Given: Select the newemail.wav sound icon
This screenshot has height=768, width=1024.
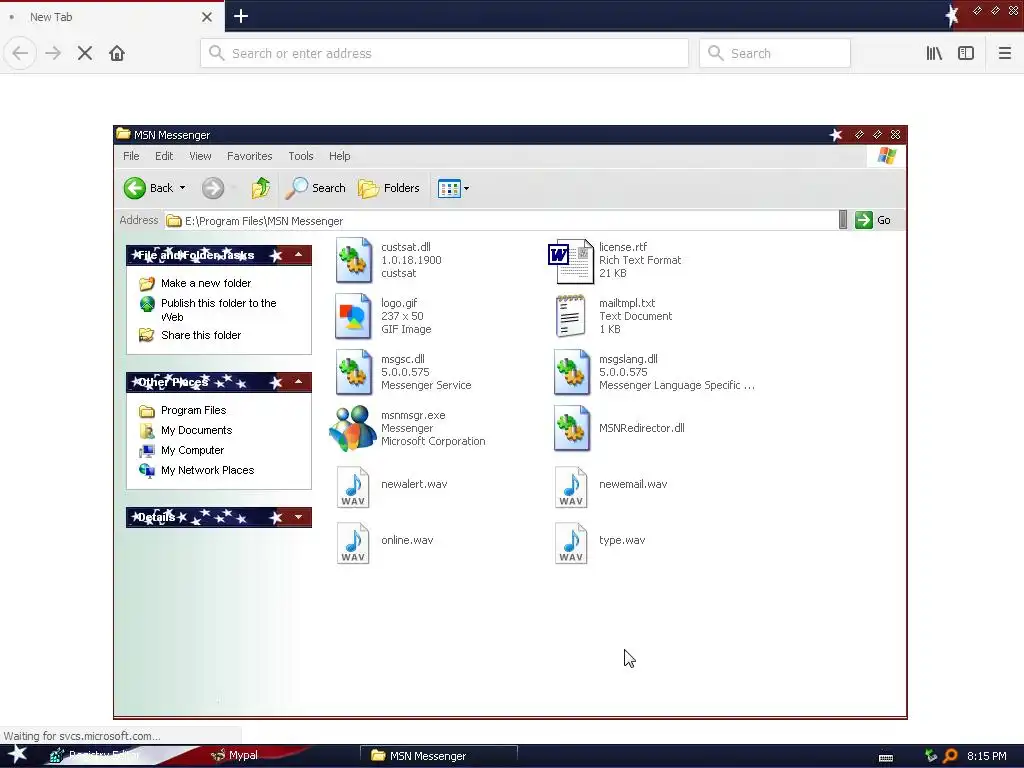Looking at the screenshot, I should (x=571, y=487).
